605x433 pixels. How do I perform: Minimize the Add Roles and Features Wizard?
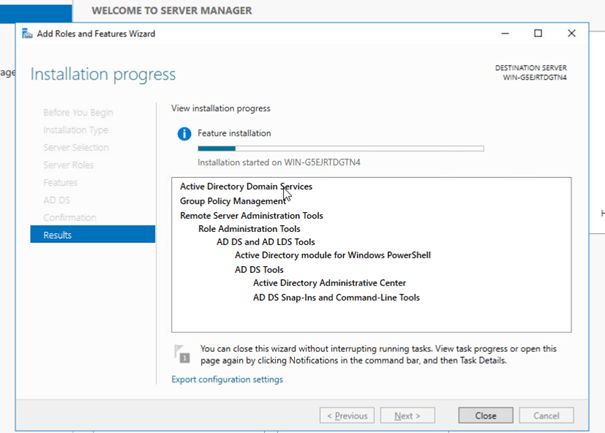pyautogui.click(x=502, y=33)
